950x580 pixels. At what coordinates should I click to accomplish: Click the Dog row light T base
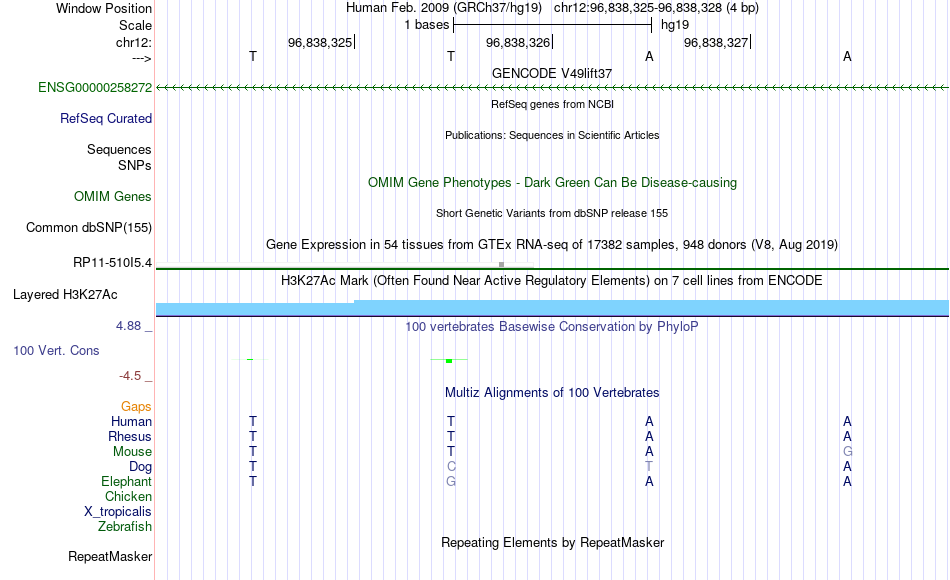[649, 466]
